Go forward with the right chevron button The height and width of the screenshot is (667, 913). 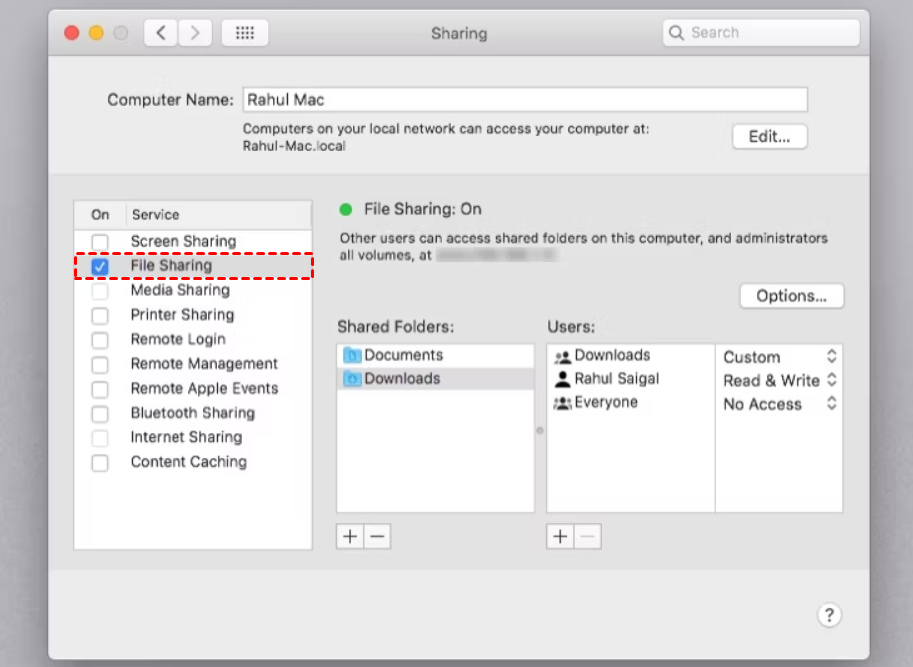pos(194,33)
